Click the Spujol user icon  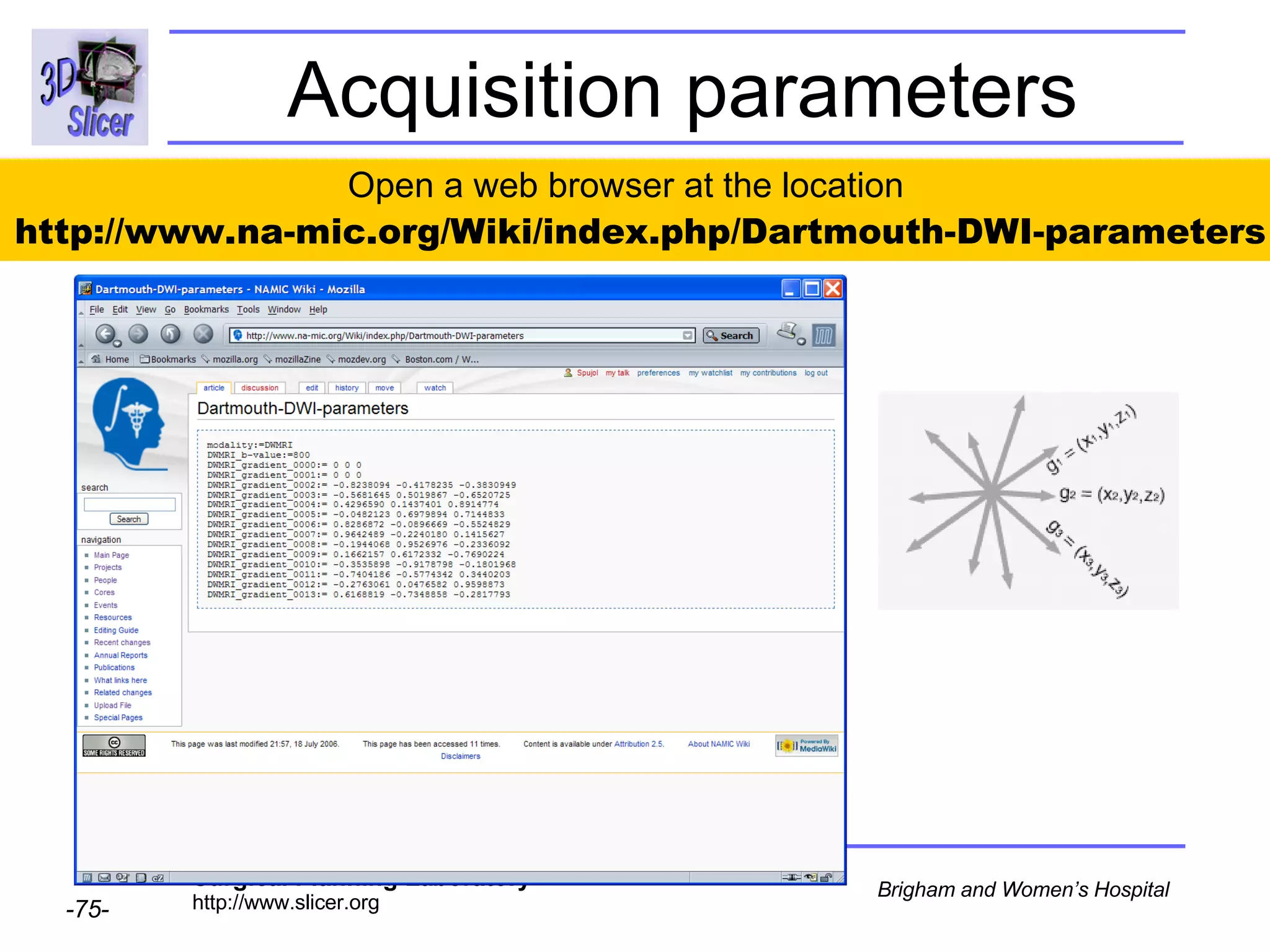coord(568,372)
